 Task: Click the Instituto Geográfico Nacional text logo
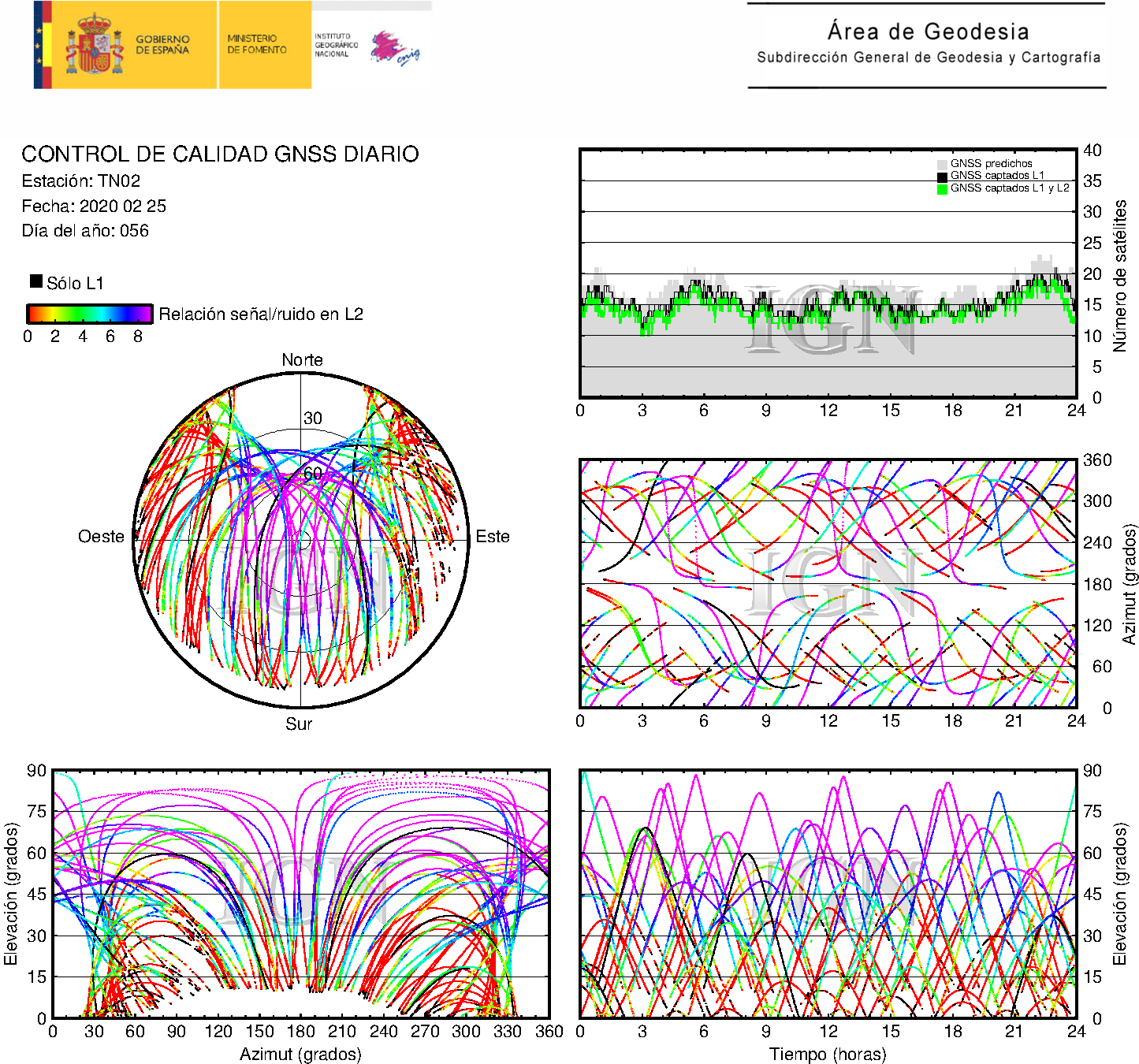pyautogui.click(x=336, y=45)
